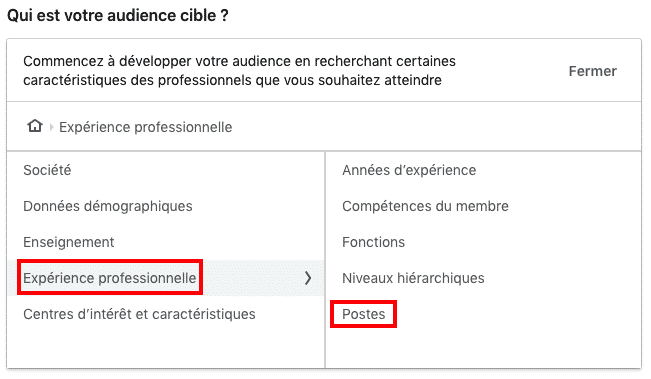The width and height of the screenshot is (651, 379).
Task: Click Expérience professionnelle breadcrumb label
Action: (145, 127)
